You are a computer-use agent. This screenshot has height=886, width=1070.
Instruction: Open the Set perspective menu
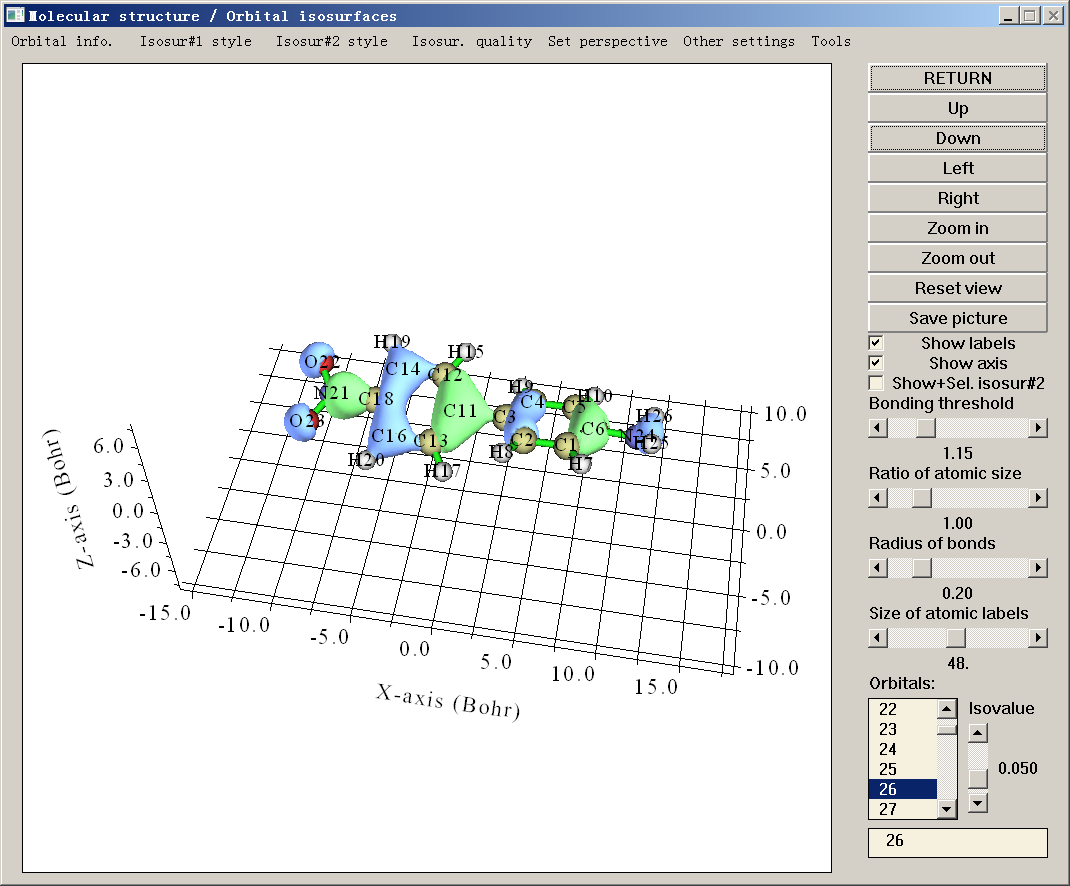click(x=607, y=41)
